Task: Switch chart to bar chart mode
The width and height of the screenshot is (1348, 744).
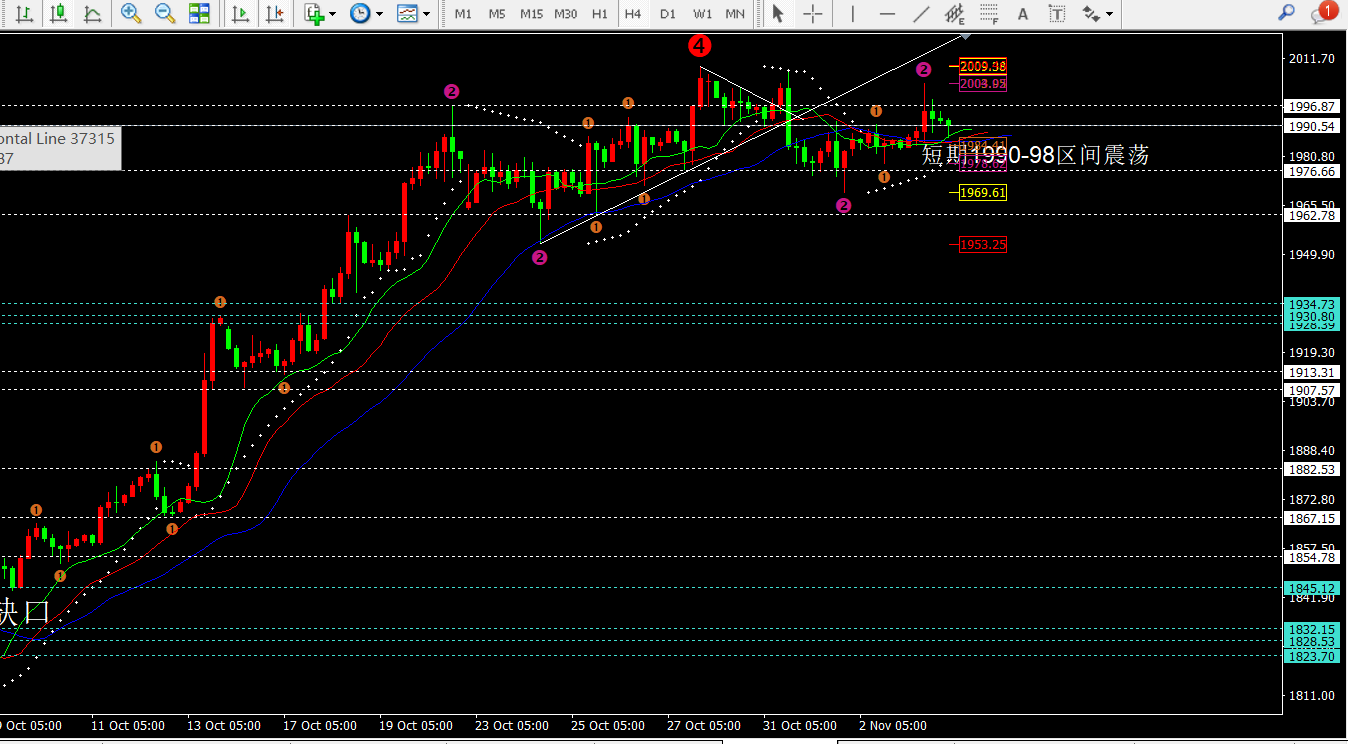Action: [25, 14]
